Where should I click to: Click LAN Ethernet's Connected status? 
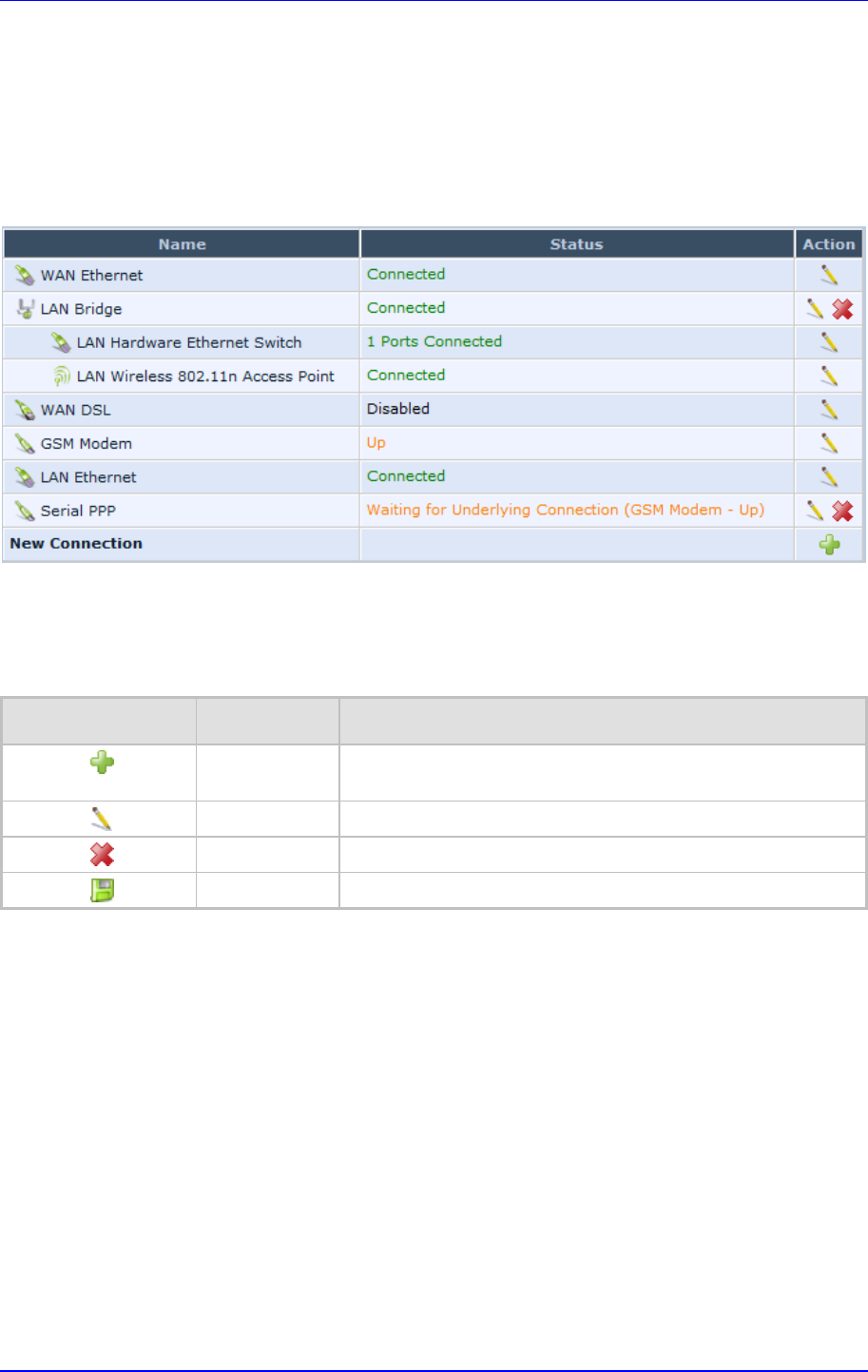pyautogui.click(x=406, y=476)
